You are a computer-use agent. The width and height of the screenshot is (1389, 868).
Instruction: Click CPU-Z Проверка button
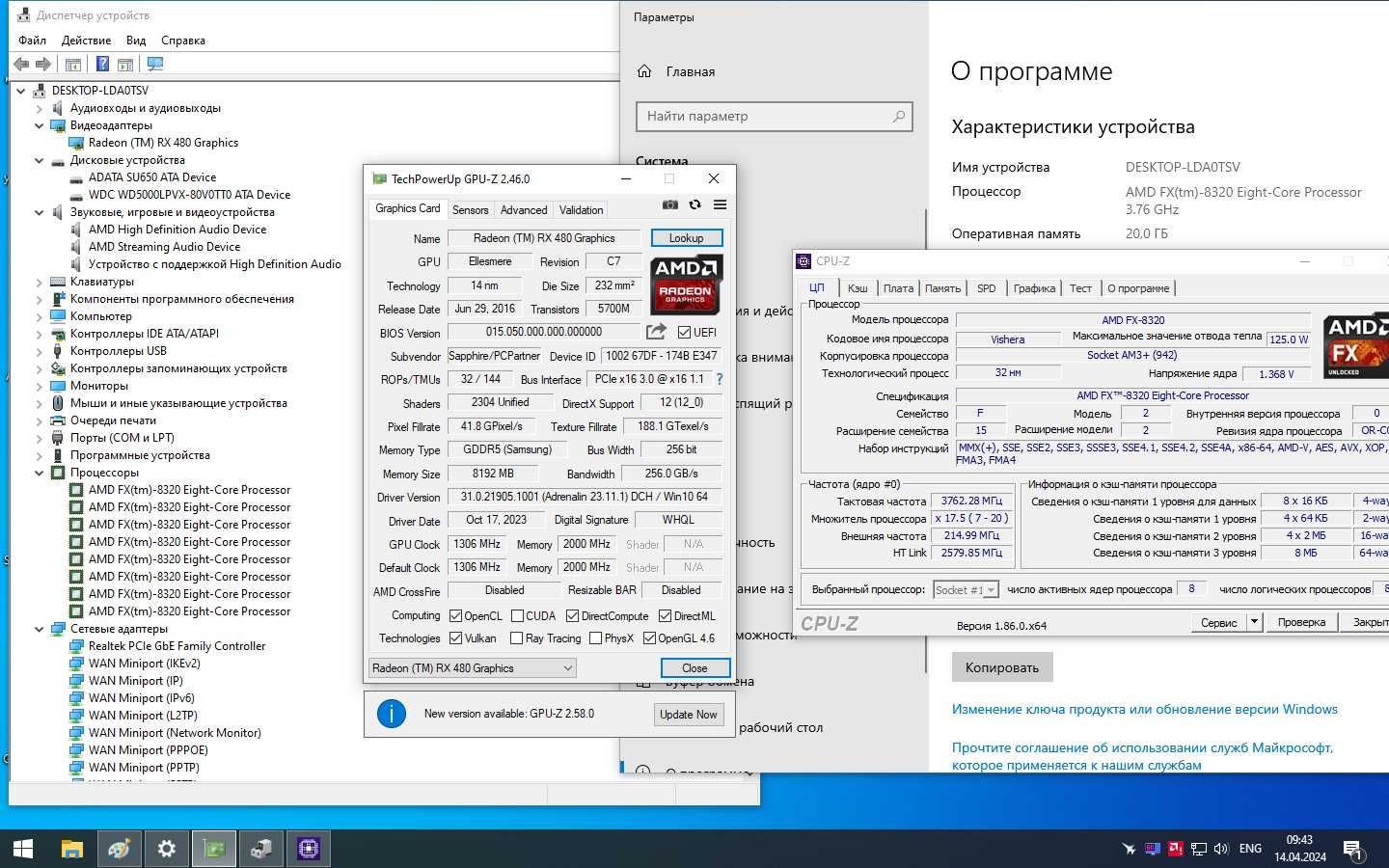1301,622
